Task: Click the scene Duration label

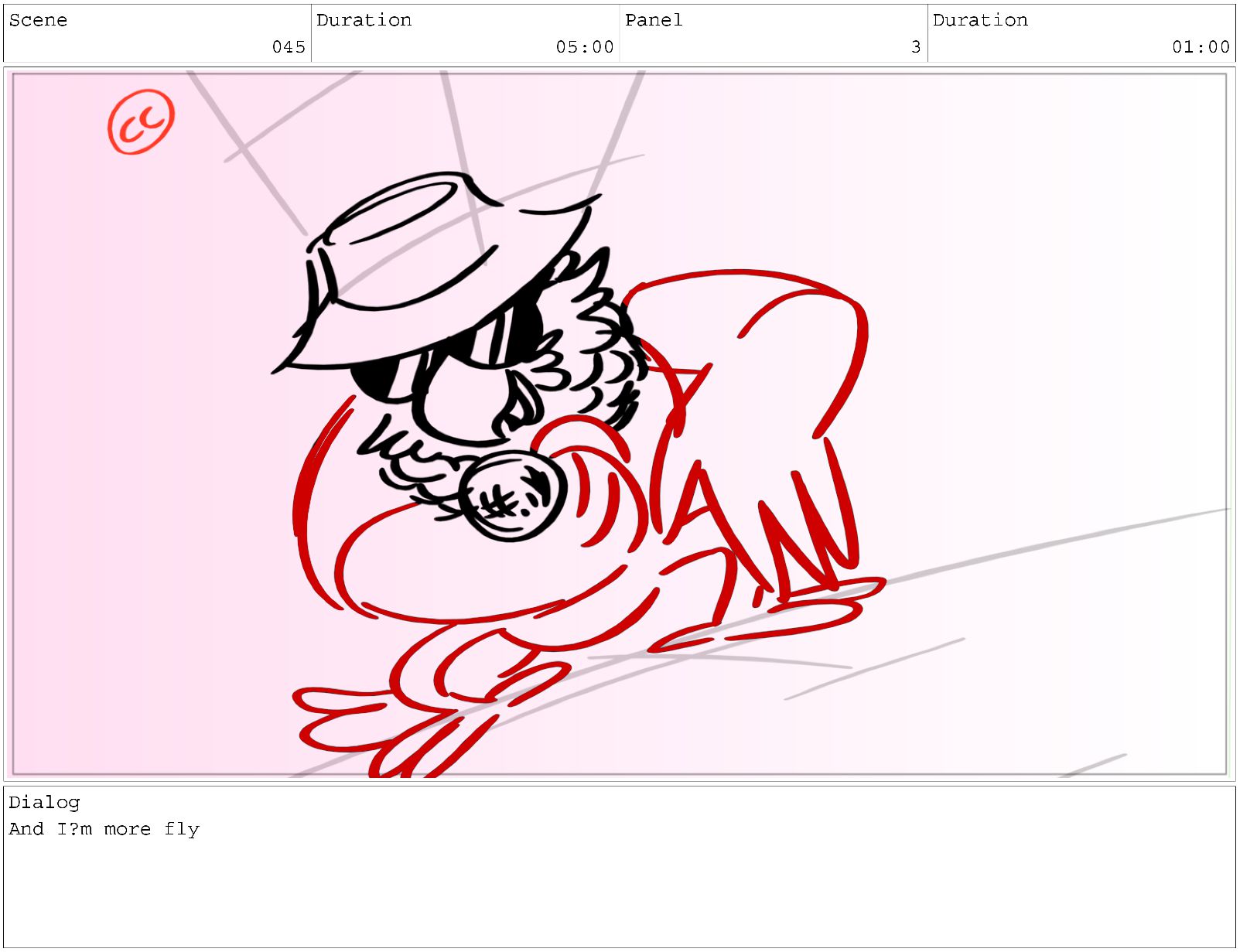Action: click(x=364, y=20)
